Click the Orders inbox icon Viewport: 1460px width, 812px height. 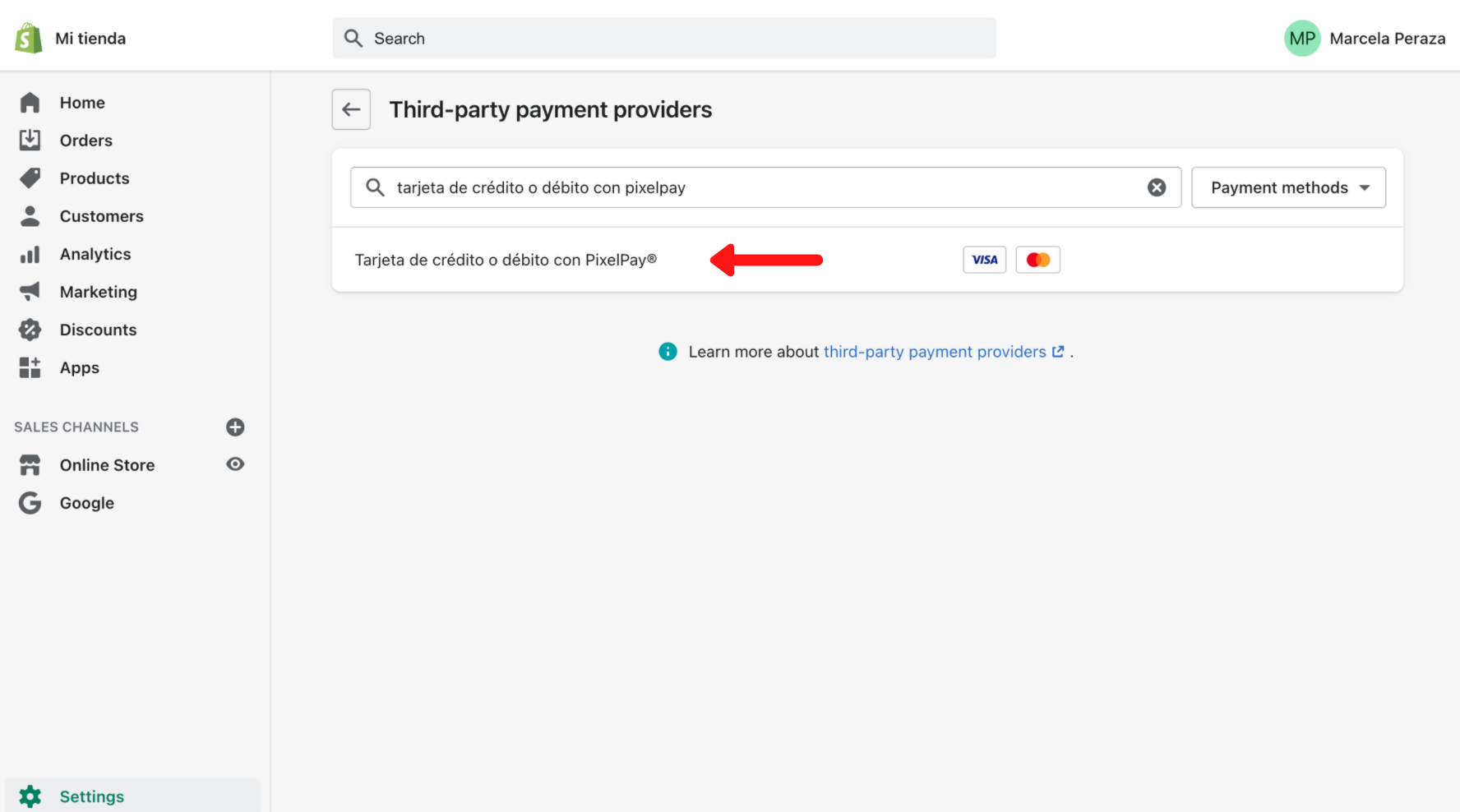[x=30, y=141]
